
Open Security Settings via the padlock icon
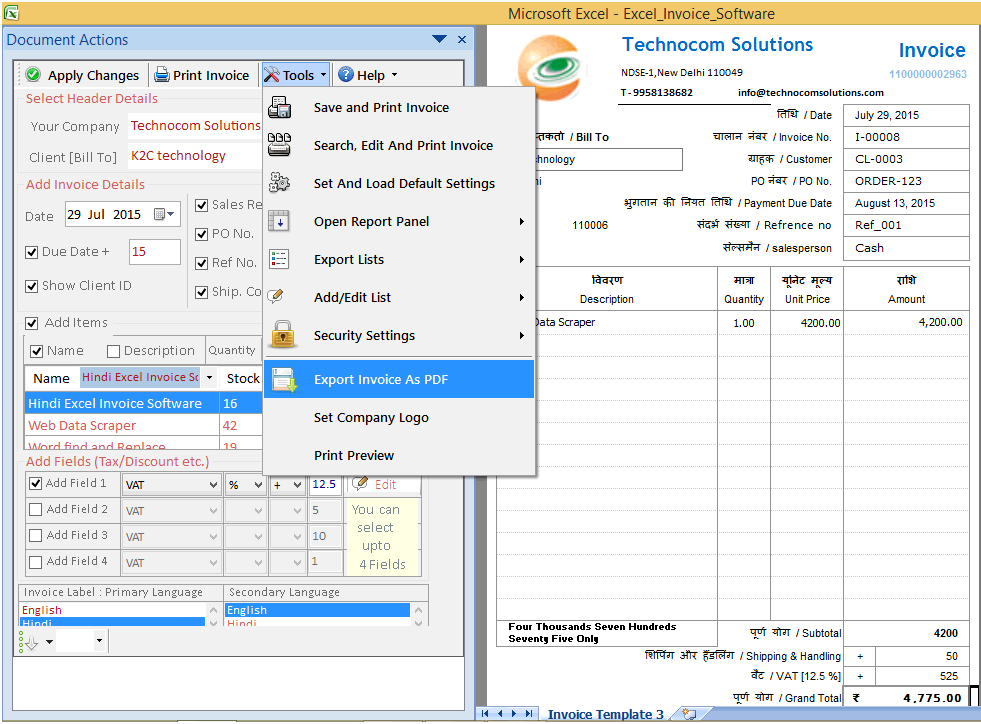pyautogui.click(x=281, y=337)
